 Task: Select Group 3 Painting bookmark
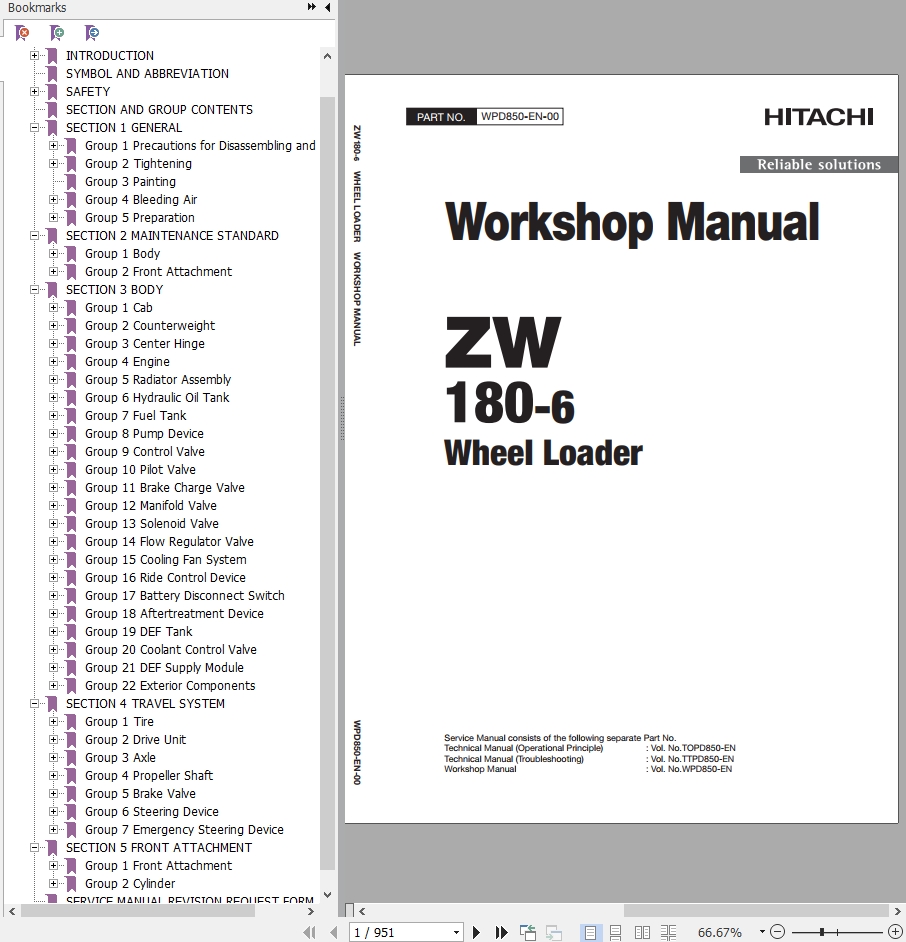pos(130,181)
